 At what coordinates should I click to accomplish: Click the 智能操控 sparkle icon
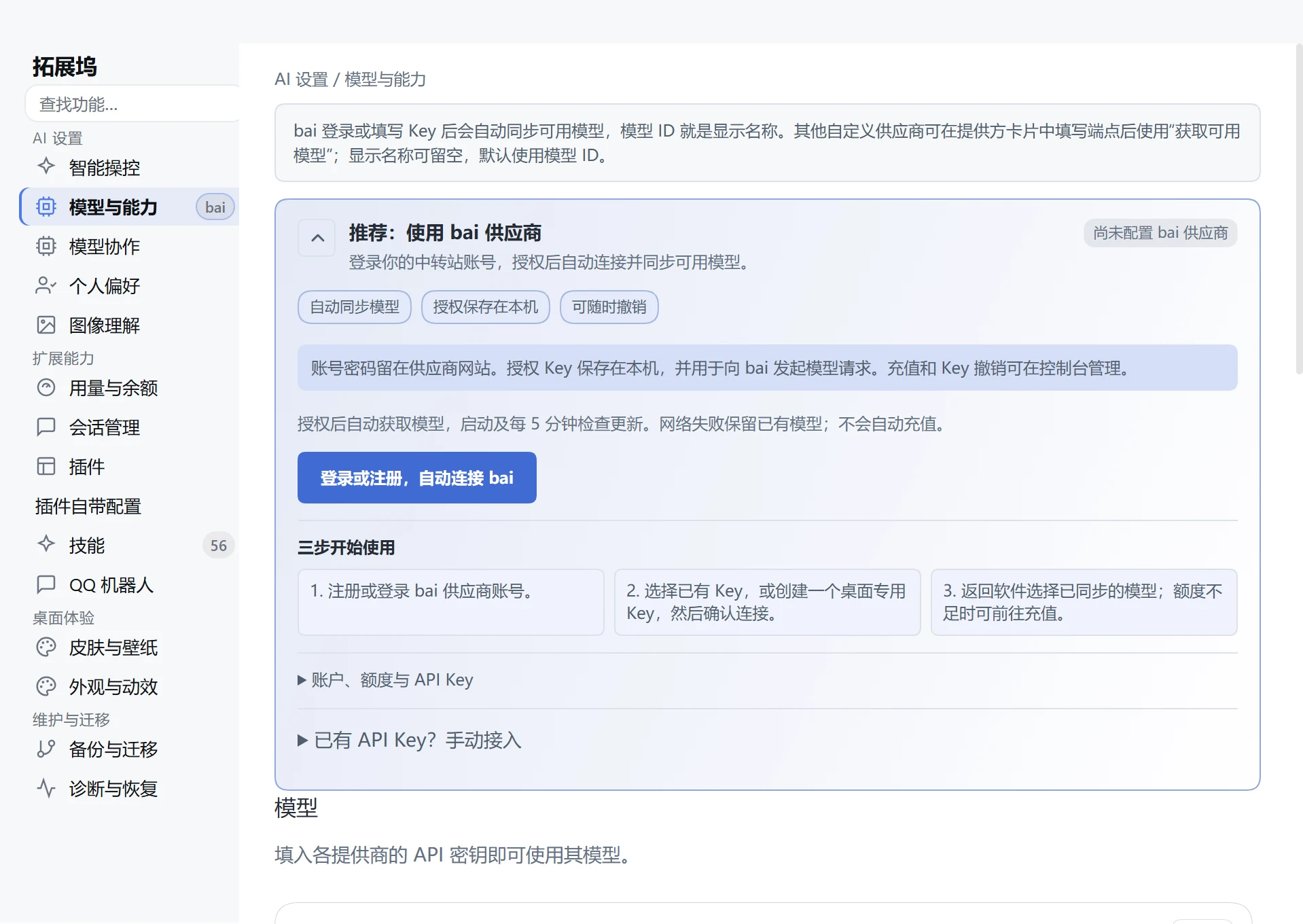click(46, 166)
